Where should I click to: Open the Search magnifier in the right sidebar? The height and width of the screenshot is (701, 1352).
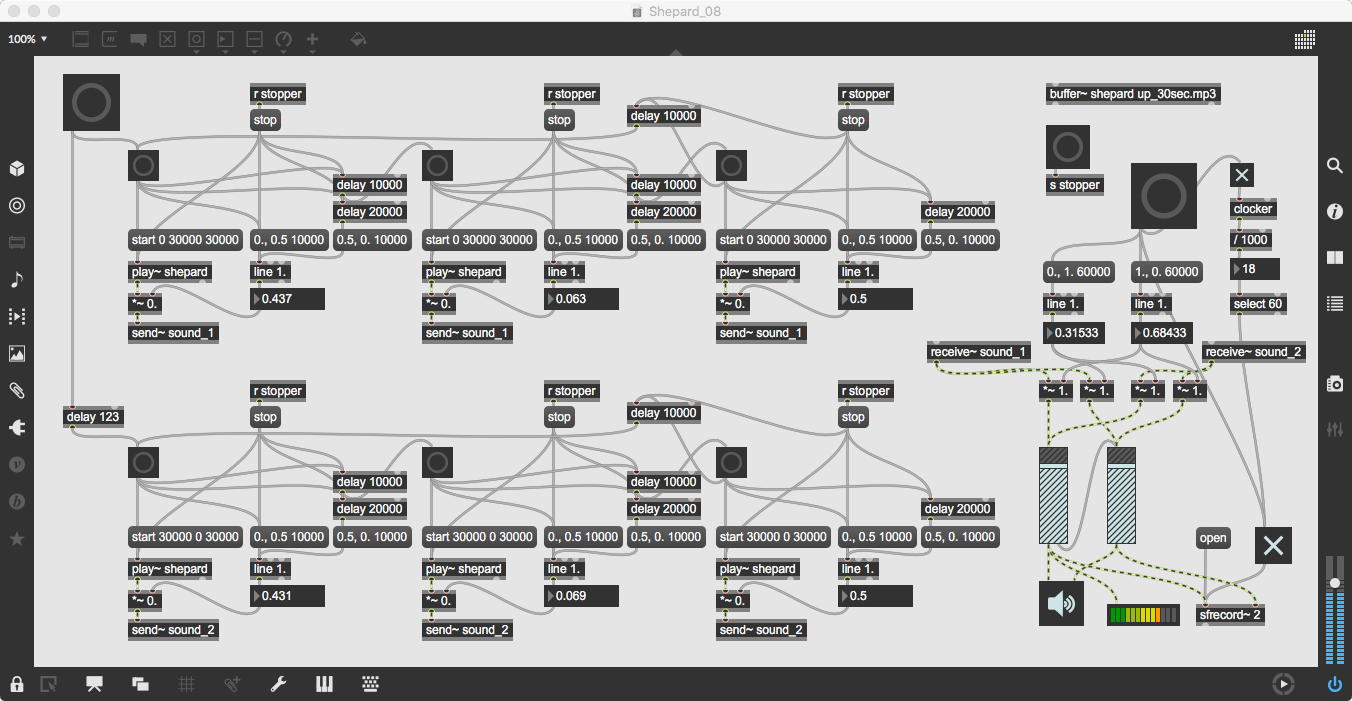point(1334,166)
